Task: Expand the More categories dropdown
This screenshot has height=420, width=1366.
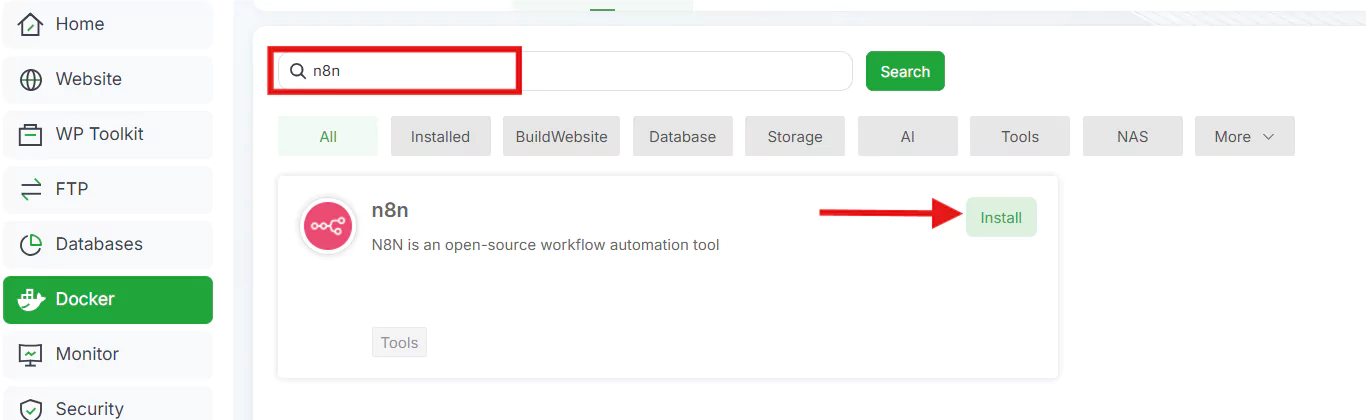Action: 1244,136
